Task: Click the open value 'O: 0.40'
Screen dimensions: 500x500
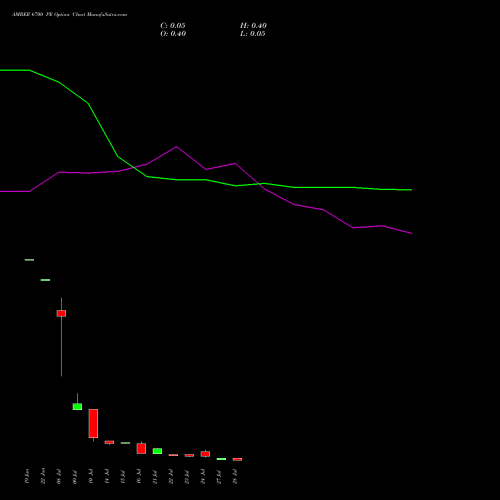Action: [173, 34]
